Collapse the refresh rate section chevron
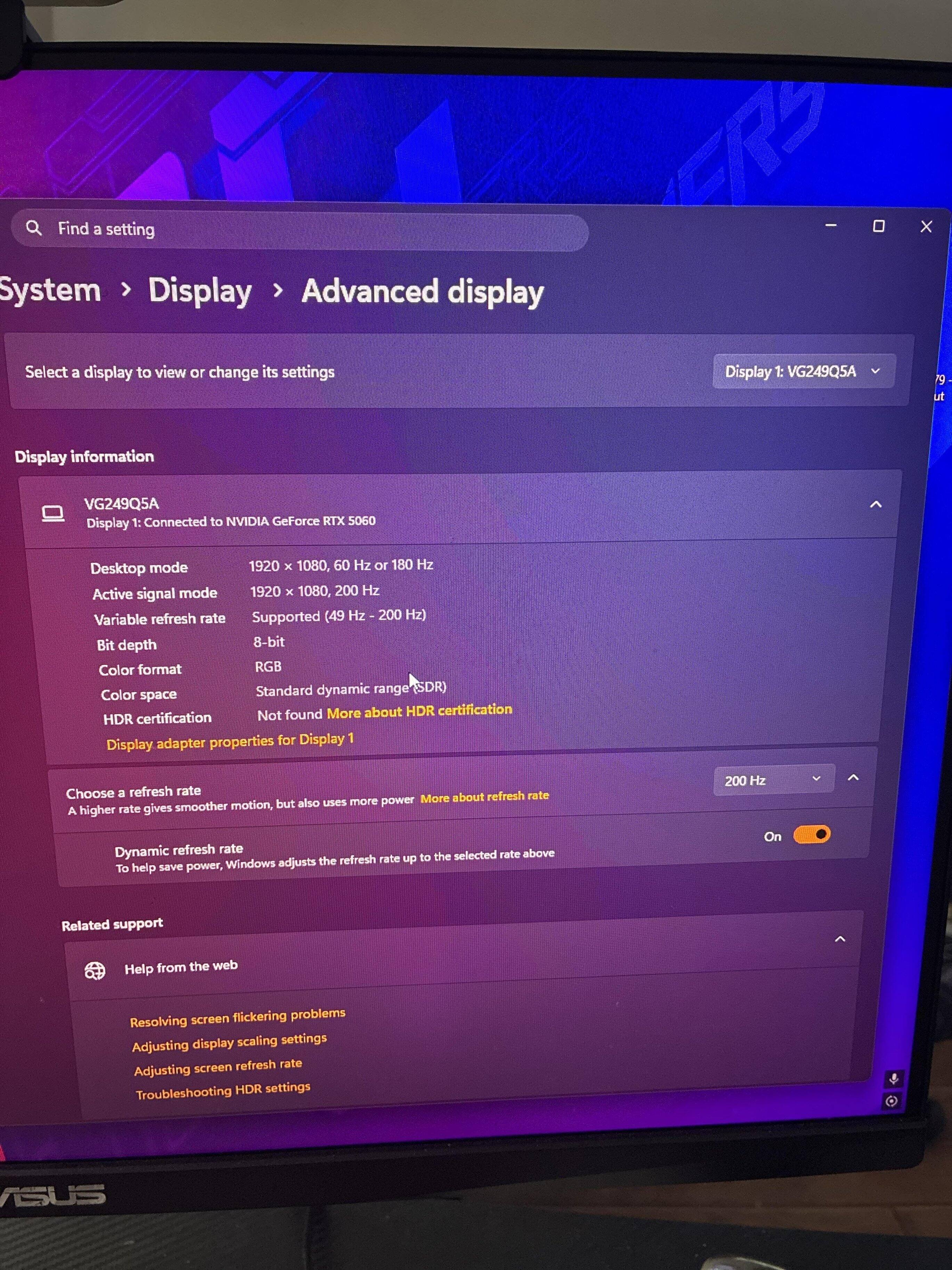The image size is (952, 1270). pos(853,777)
